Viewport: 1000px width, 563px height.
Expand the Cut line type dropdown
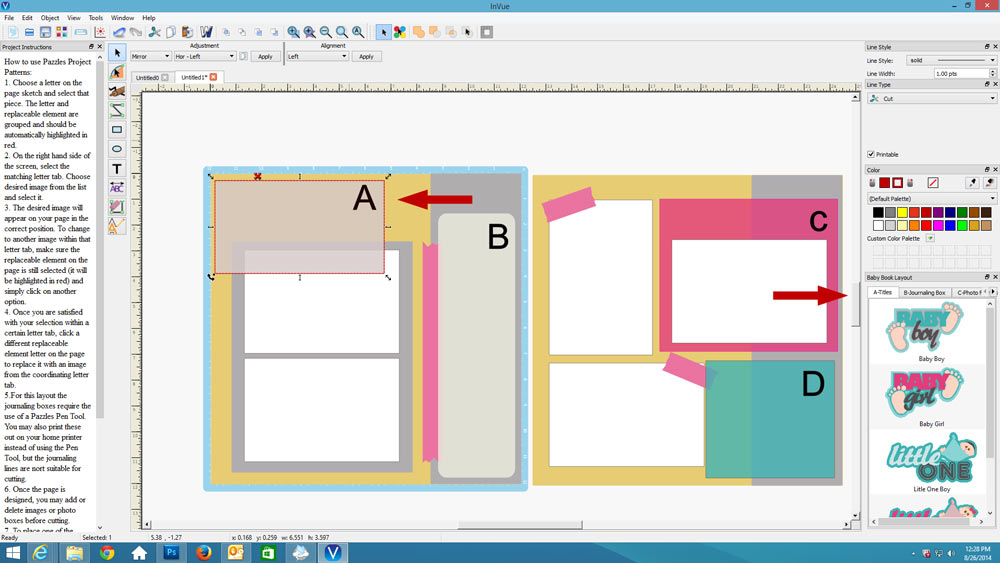931,99
